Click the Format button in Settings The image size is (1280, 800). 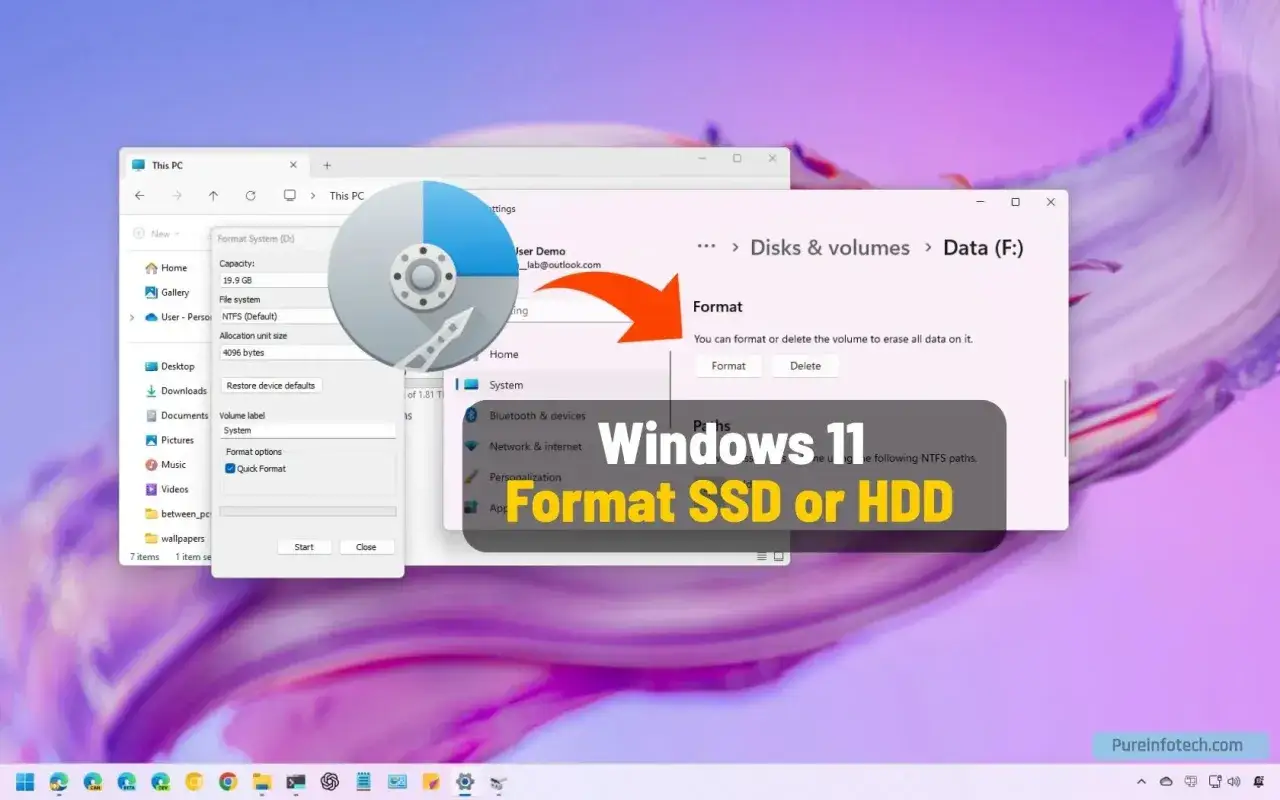pos(728,366)
